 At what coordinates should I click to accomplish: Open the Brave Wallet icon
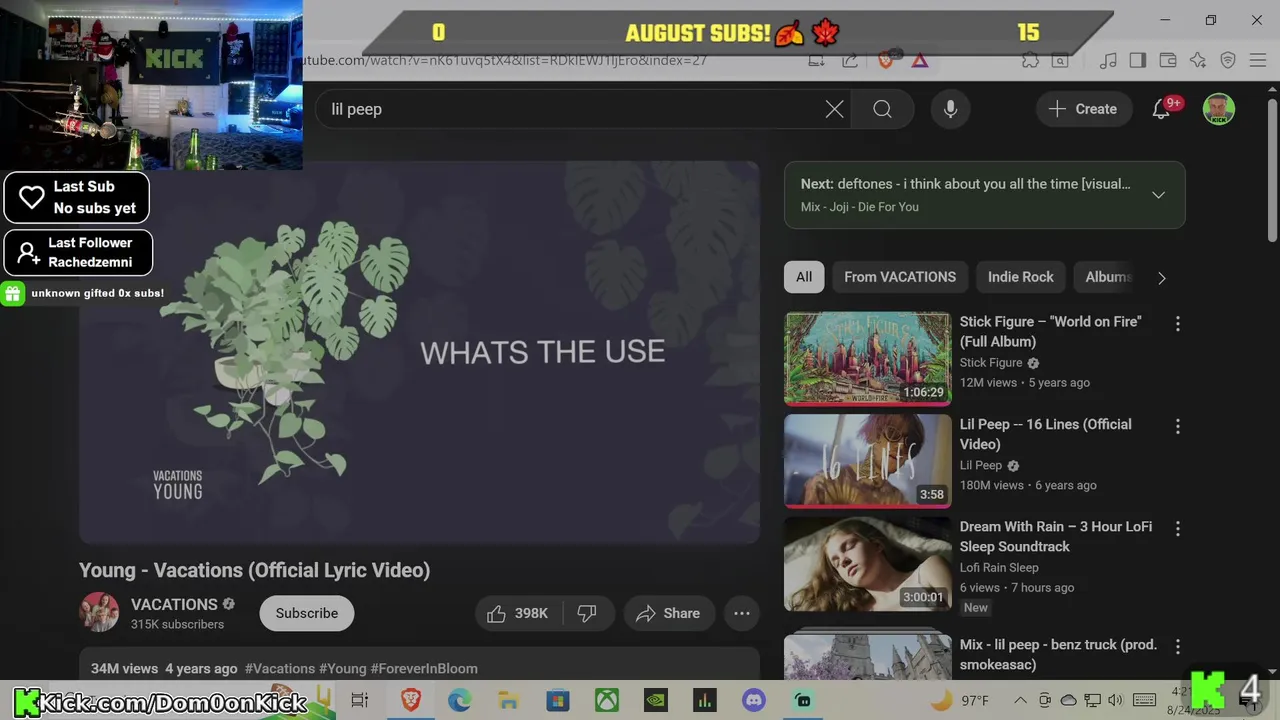[x=1167, y=60]
